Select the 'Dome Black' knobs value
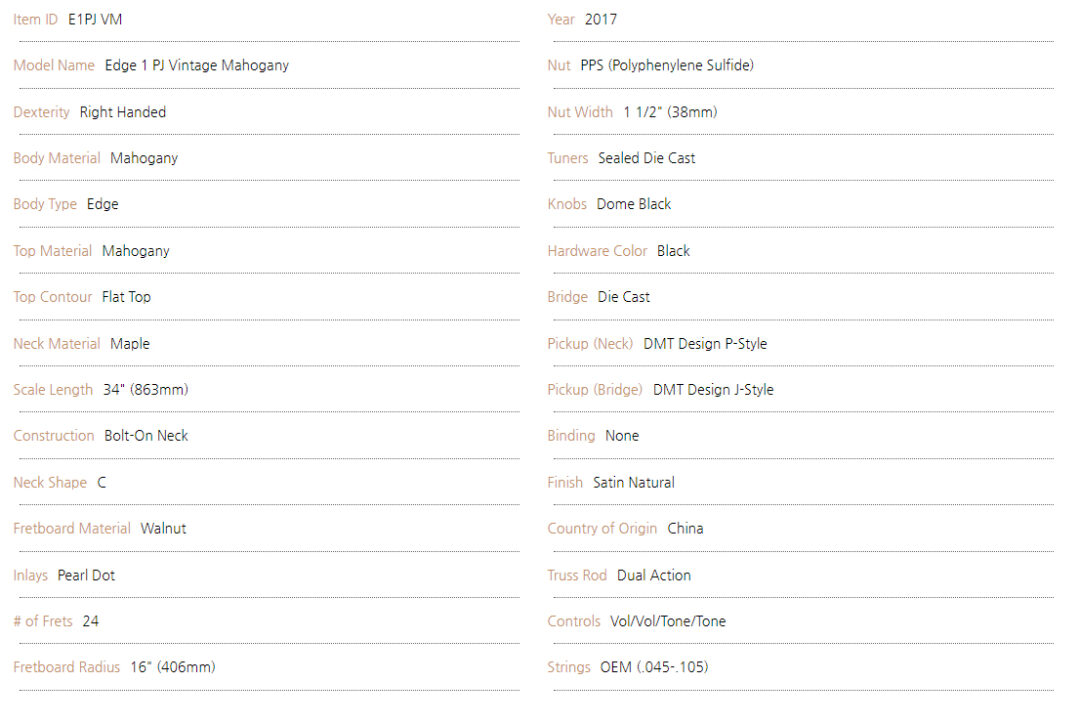The height and width of the screenshot is (725, 1080). coord(634,204)
